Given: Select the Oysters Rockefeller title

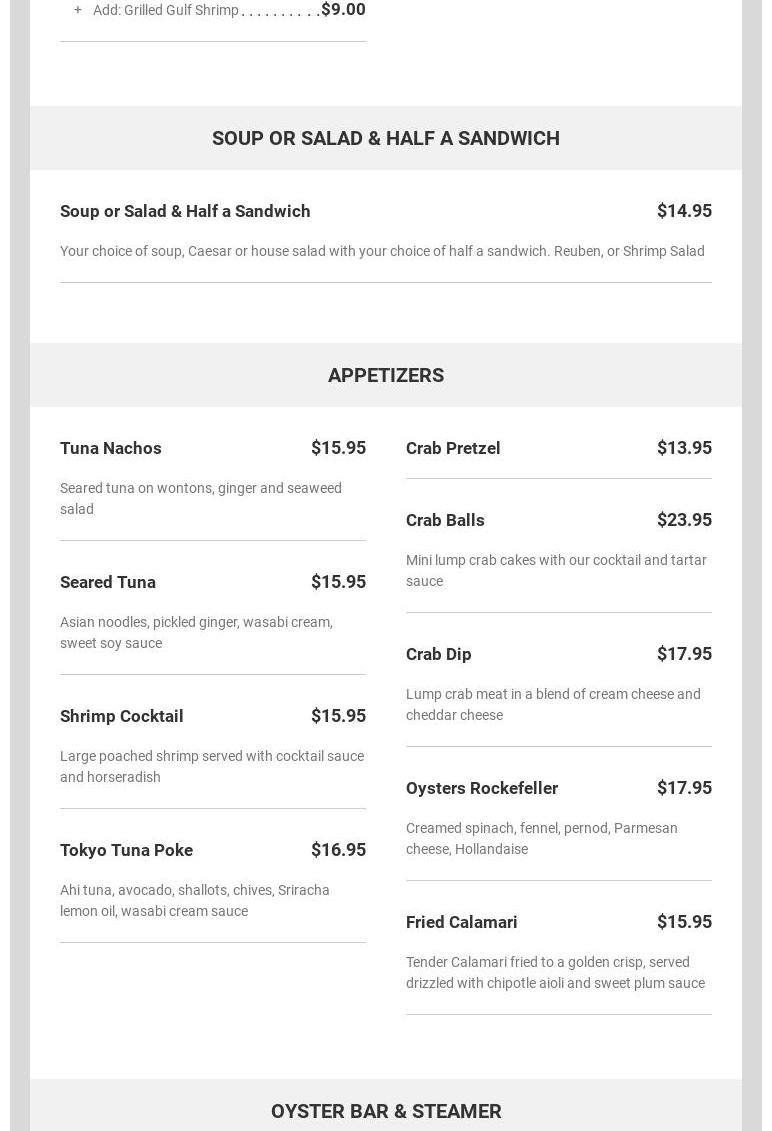Looking at the screenshot, I should (x=482, y=788).
